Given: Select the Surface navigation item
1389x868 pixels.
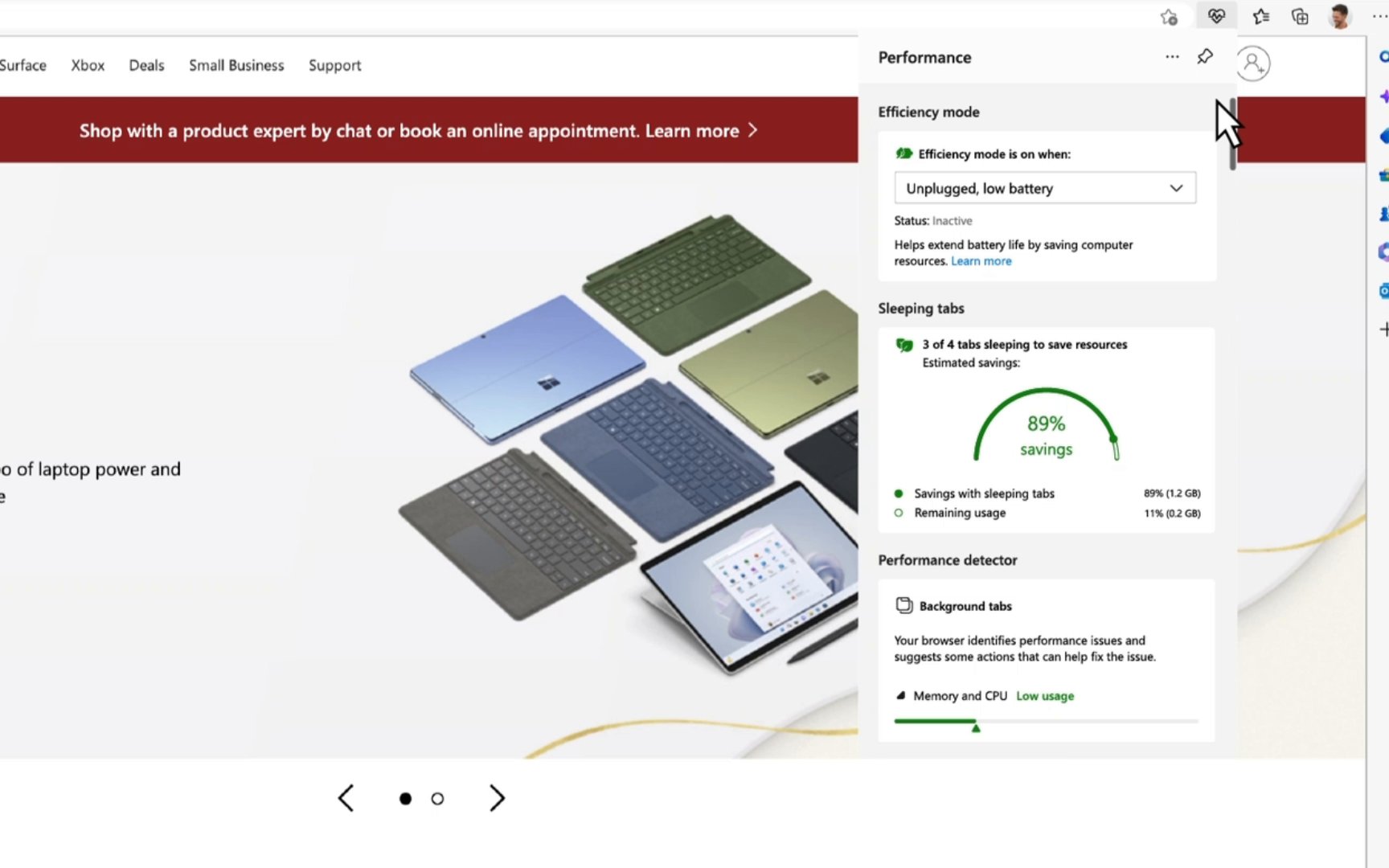Looking at the screenshot, I should tap(23, 65).
